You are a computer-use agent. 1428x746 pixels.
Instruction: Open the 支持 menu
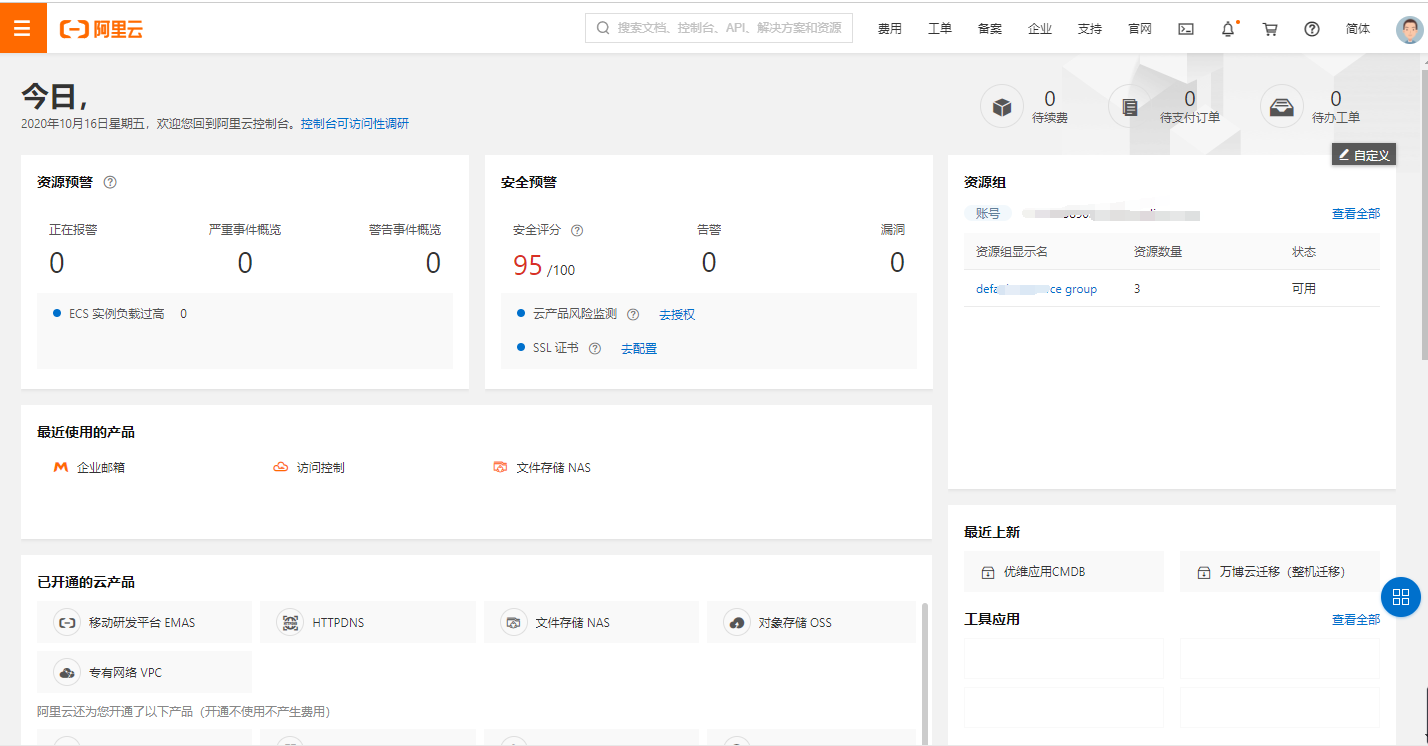pos(1090,29)
